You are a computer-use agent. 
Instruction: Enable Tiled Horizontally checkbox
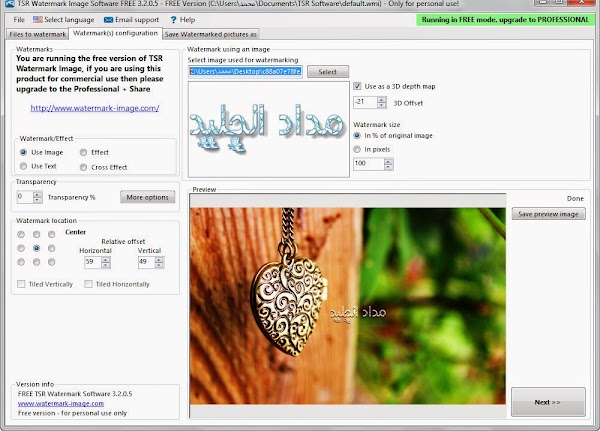coord(88,284)
